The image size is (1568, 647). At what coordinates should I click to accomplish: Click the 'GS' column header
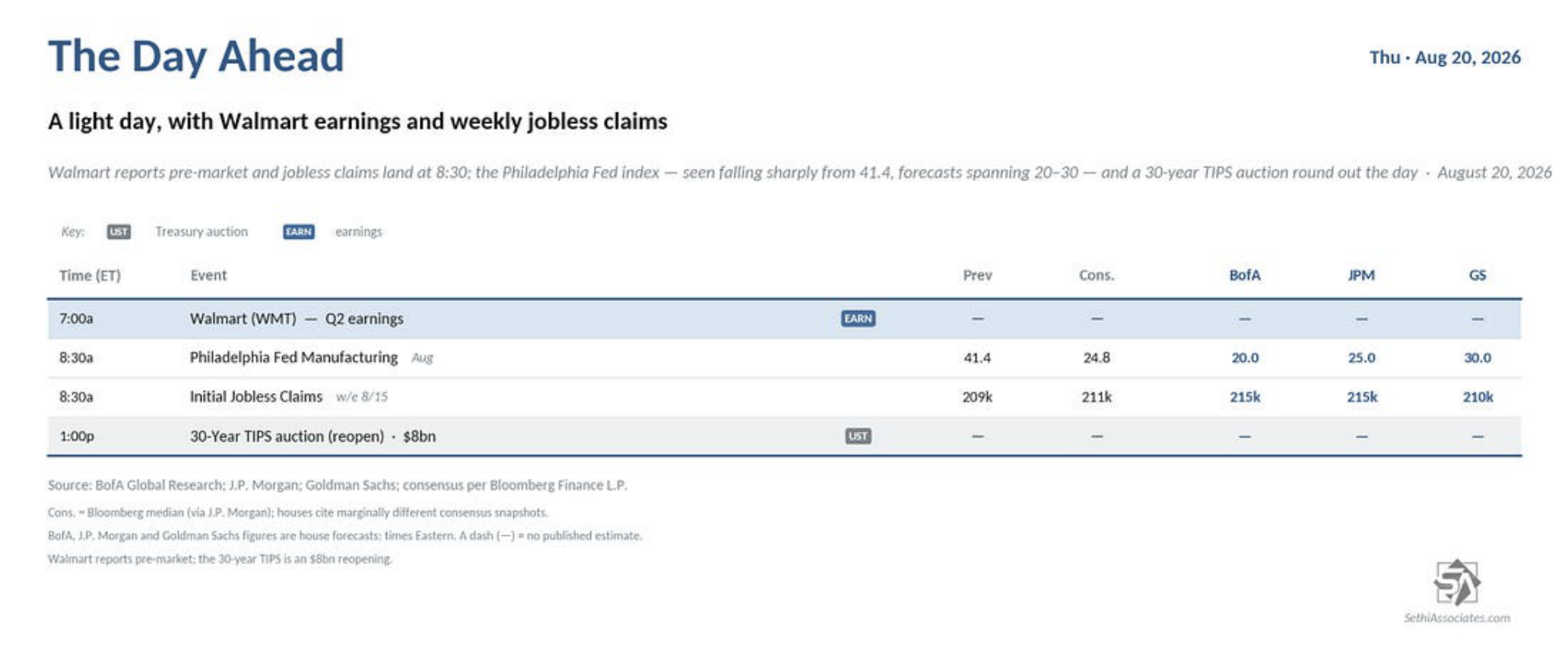tap(1478, 275)
